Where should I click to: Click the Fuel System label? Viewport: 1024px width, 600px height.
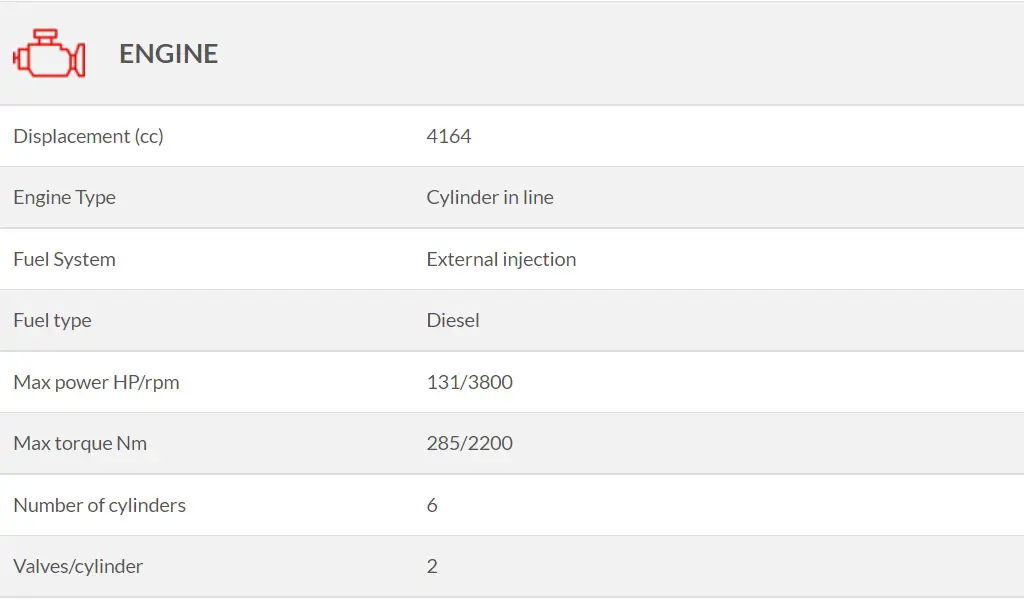pyautogui.click(x=65, y=259)
